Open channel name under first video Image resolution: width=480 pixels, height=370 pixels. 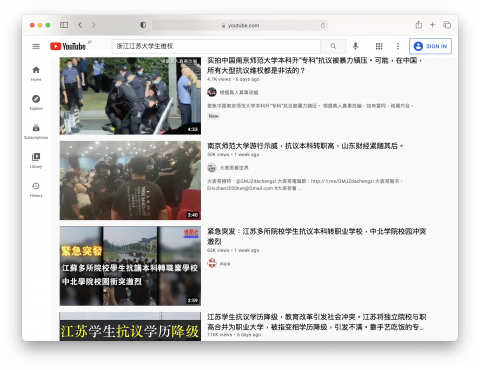coord(239,92)
